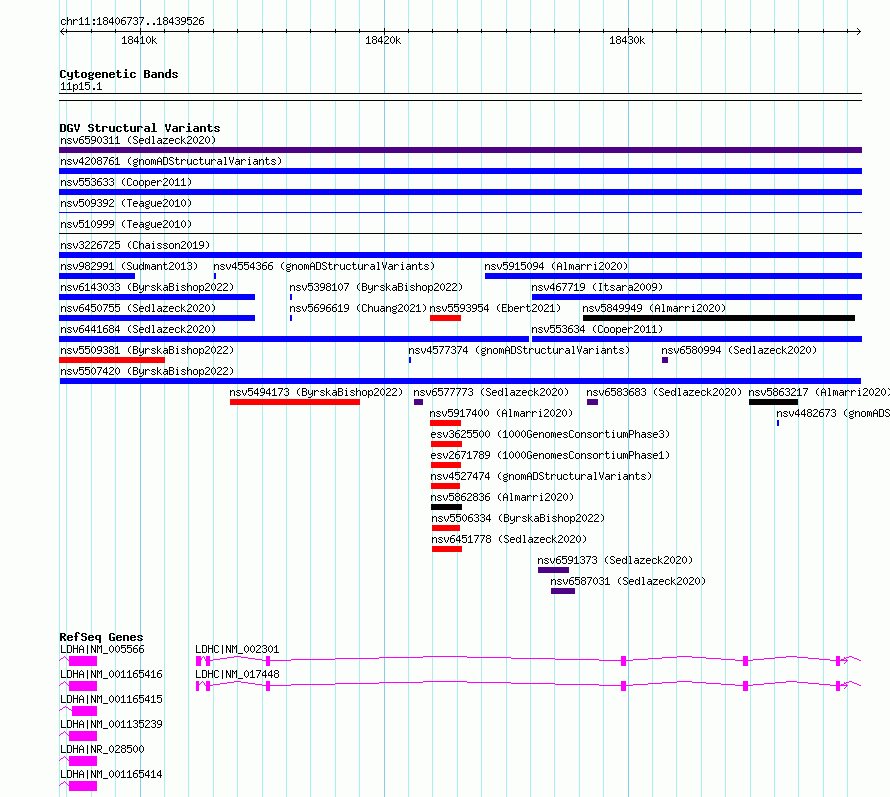Open the nsv553633 (Cooper2011) variant label
890x797 pixels.
[x=126, y=182]
